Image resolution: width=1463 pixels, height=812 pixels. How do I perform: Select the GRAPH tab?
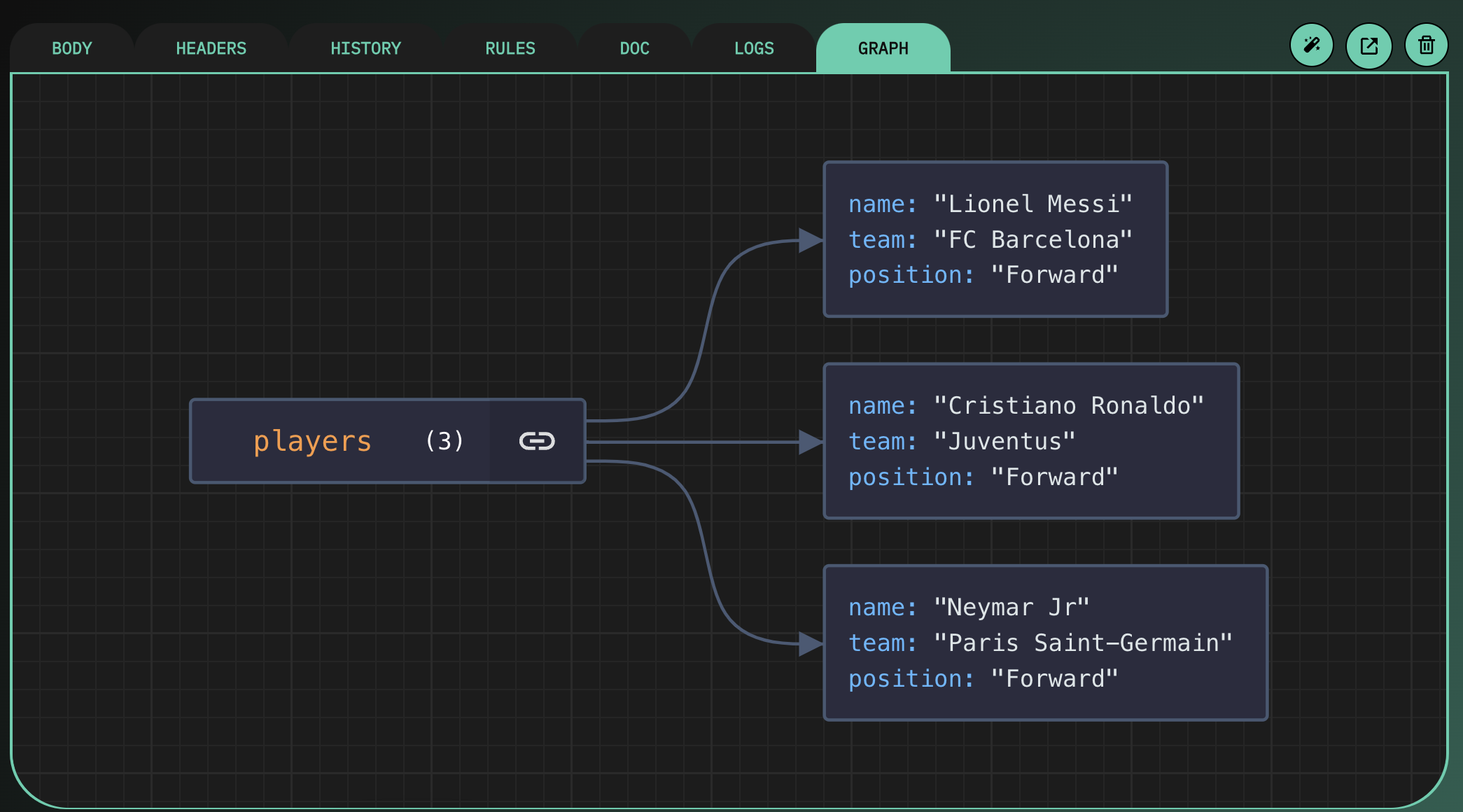[883, 48]
